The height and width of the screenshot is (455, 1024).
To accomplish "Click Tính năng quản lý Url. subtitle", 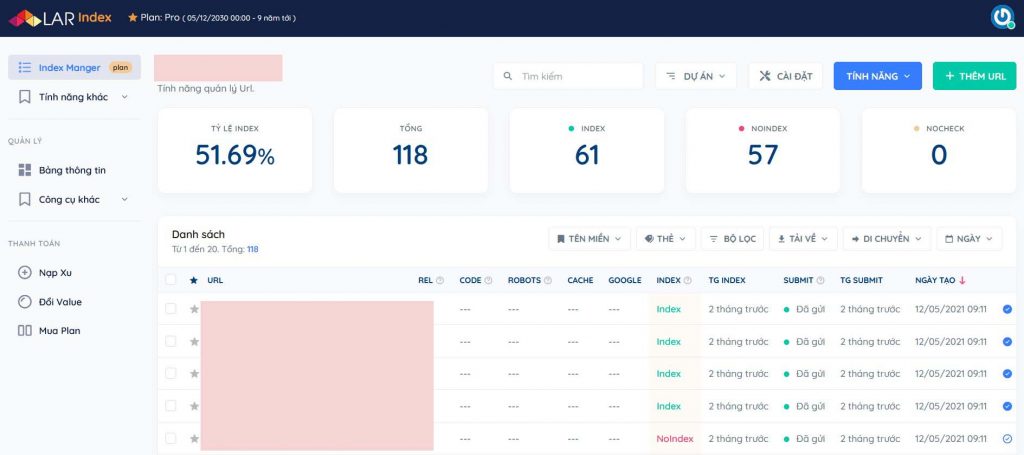I will pyautogui.click(x=206, y=88).
